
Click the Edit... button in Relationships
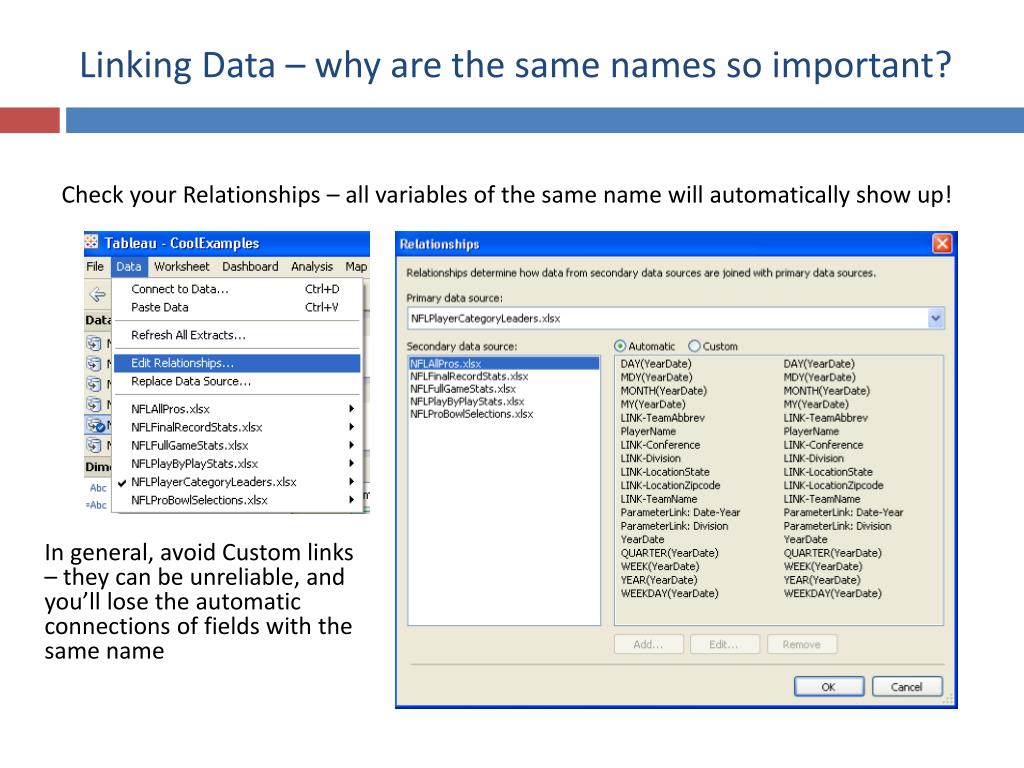[724, 645]
